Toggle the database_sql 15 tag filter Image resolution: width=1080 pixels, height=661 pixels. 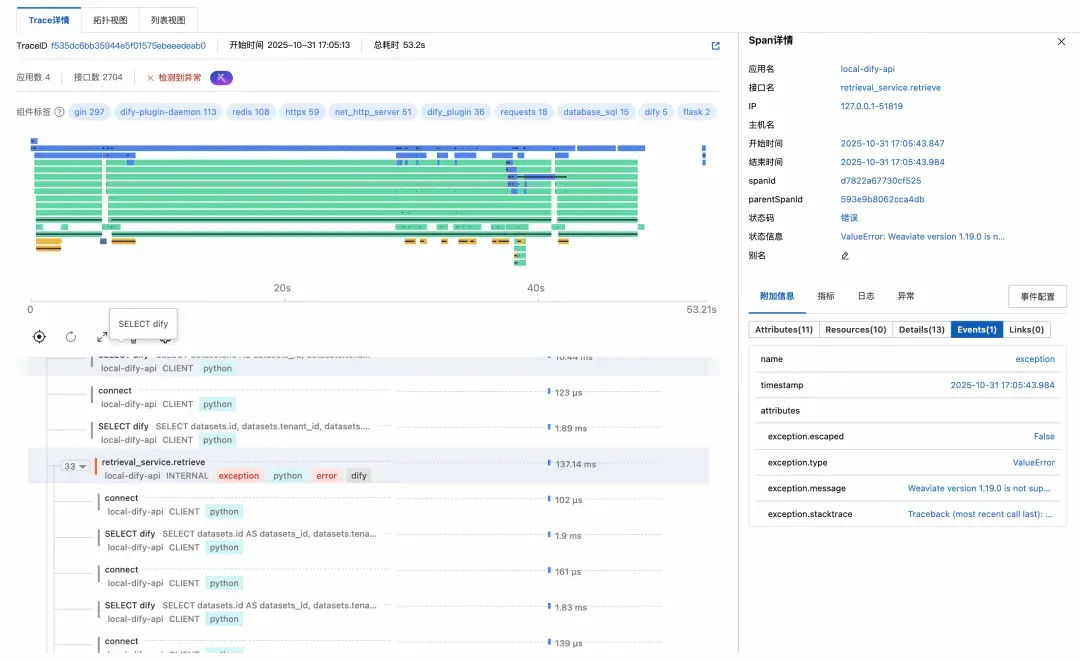(x=595, y=112)
